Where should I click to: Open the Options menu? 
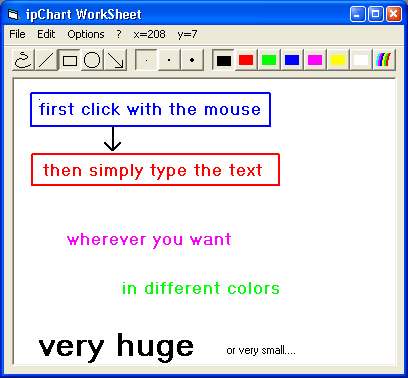click(86, 34)
